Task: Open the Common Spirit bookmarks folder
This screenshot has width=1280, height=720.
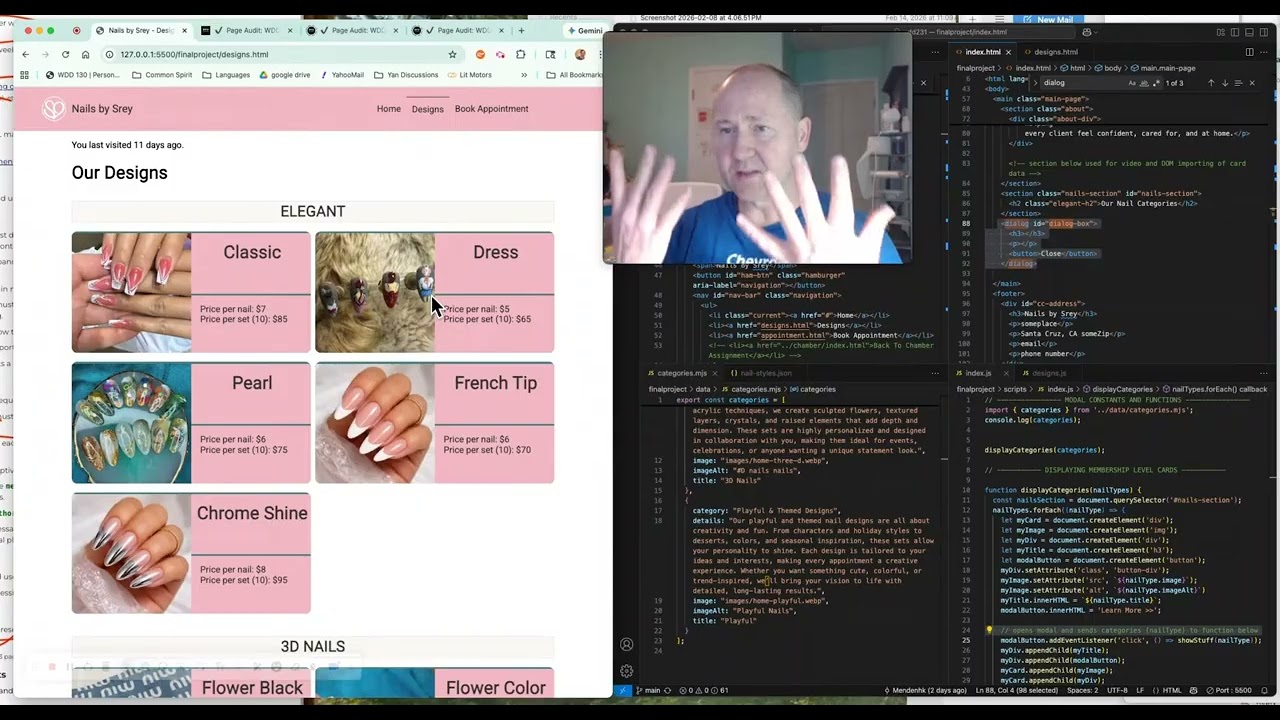Action: pos(162,75)
